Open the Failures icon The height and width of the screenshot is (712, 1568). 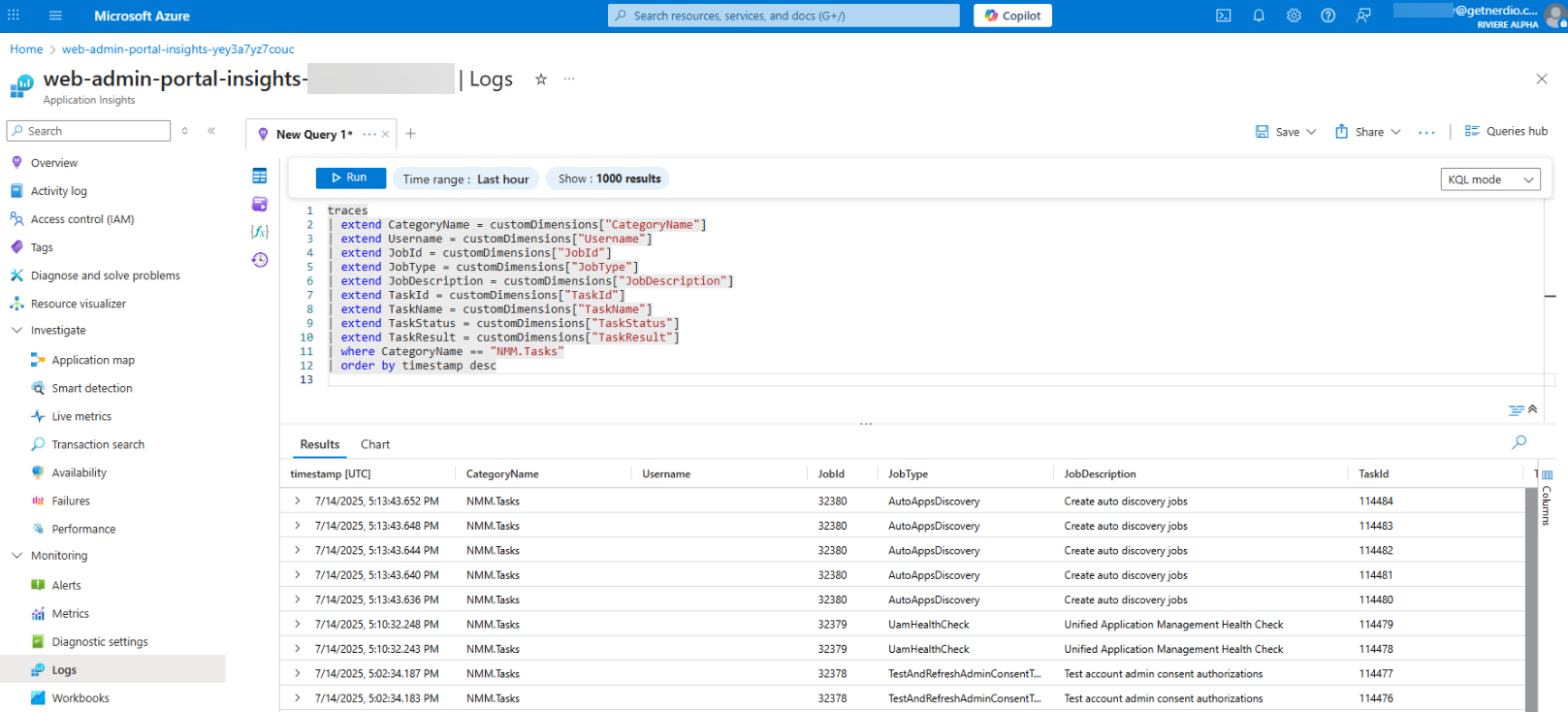point(38,501)
